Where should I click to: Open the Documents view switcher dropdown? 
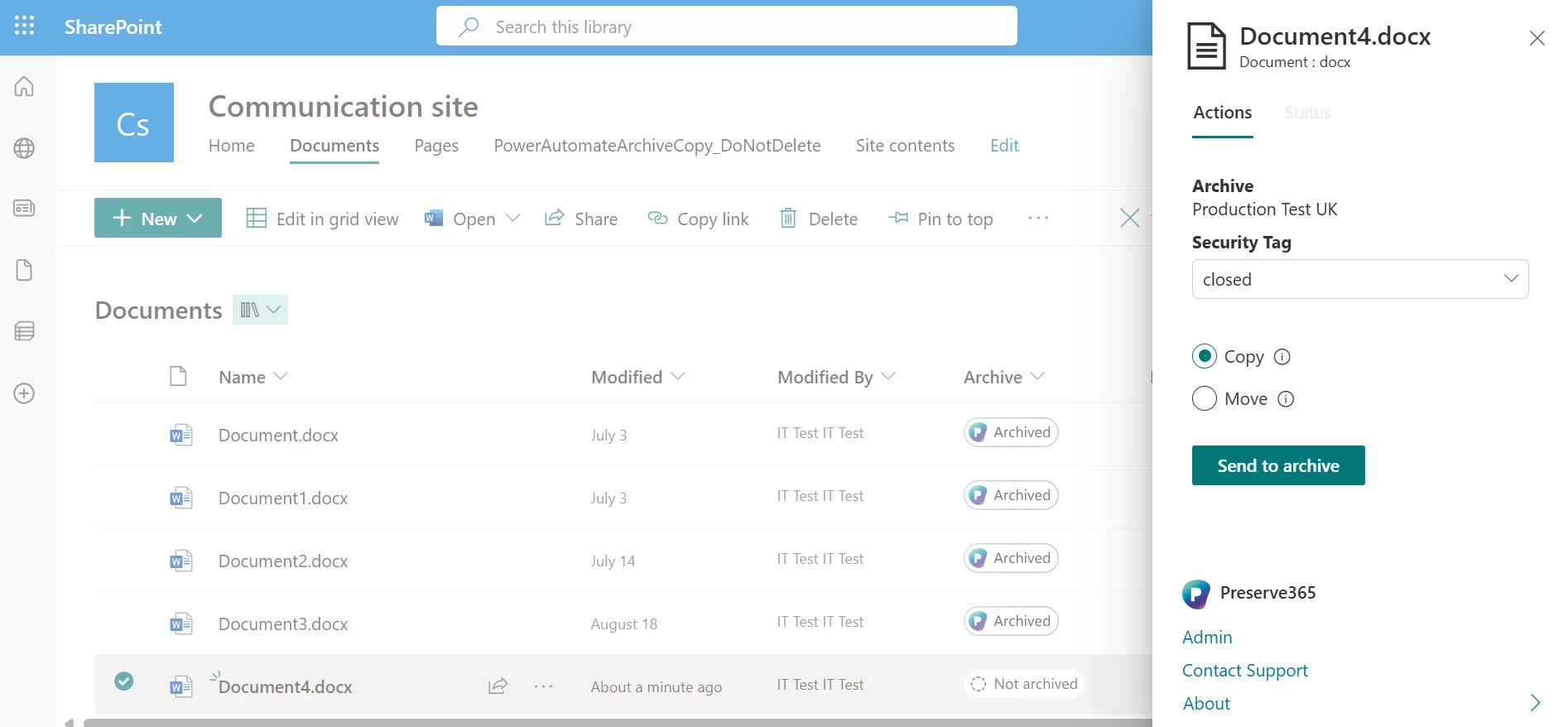260,310
